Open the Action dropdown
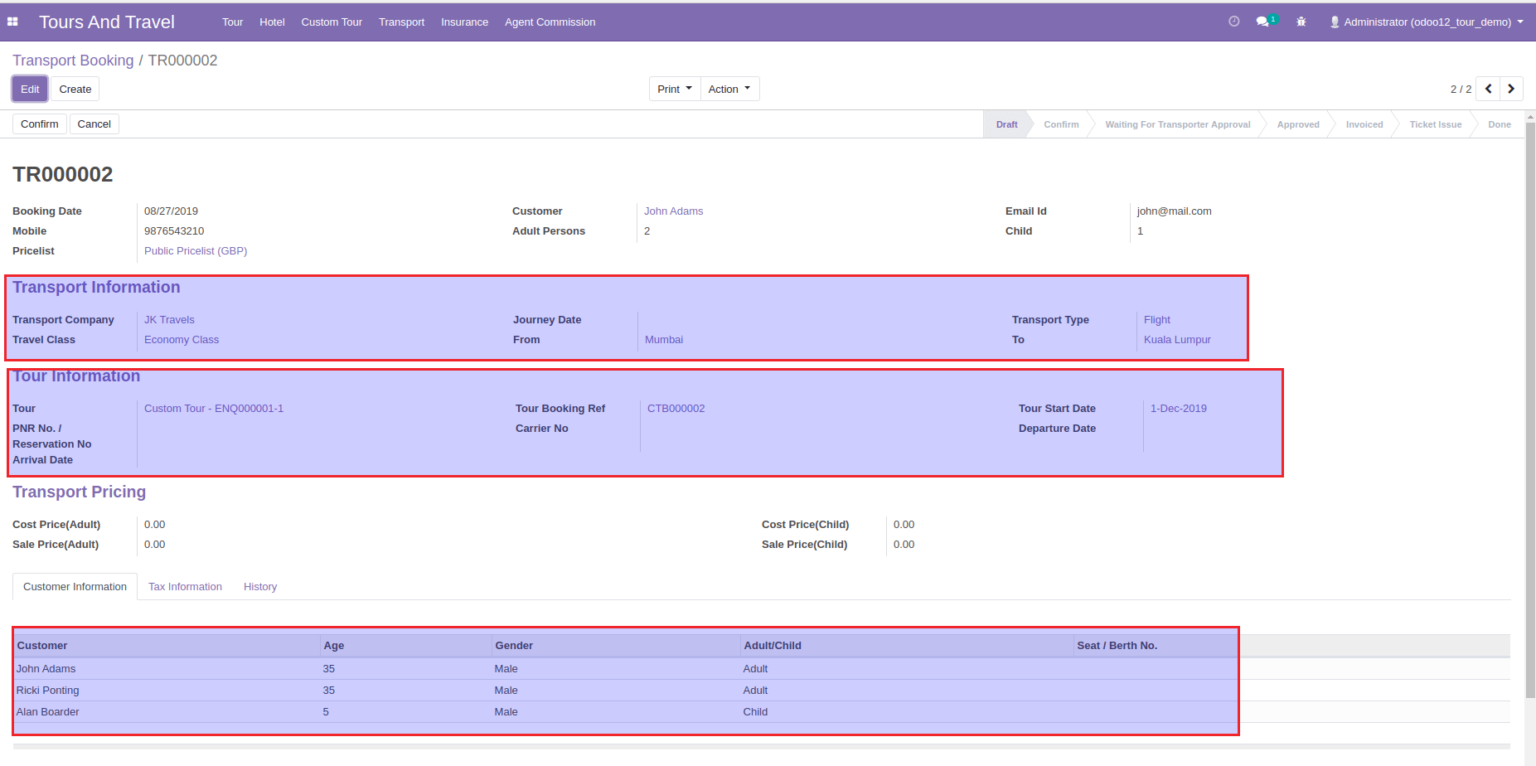 click(x=729, y=88)
